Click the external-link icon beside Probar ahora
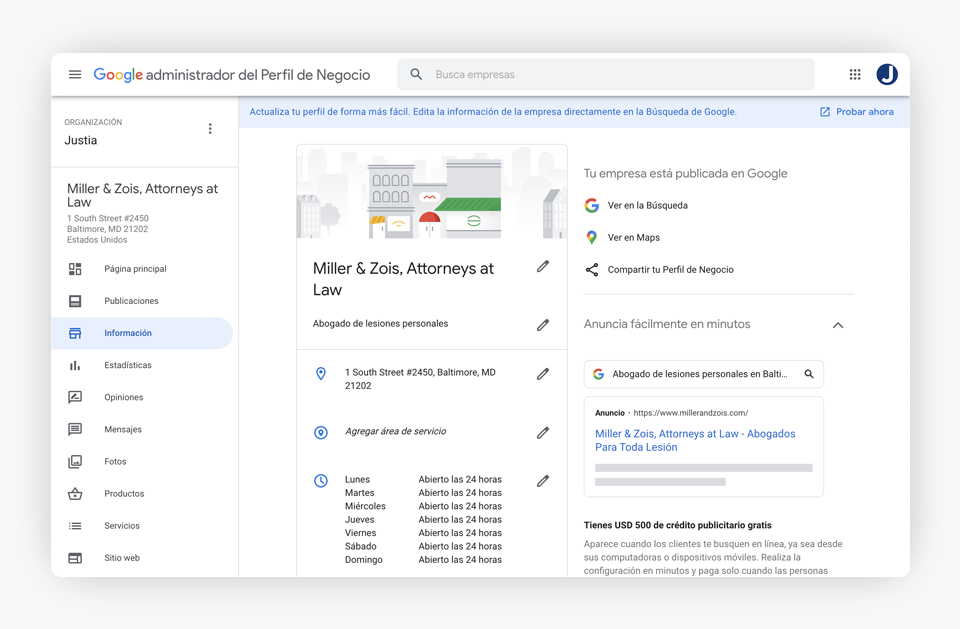960x629 pixels. tap(825, 112)
